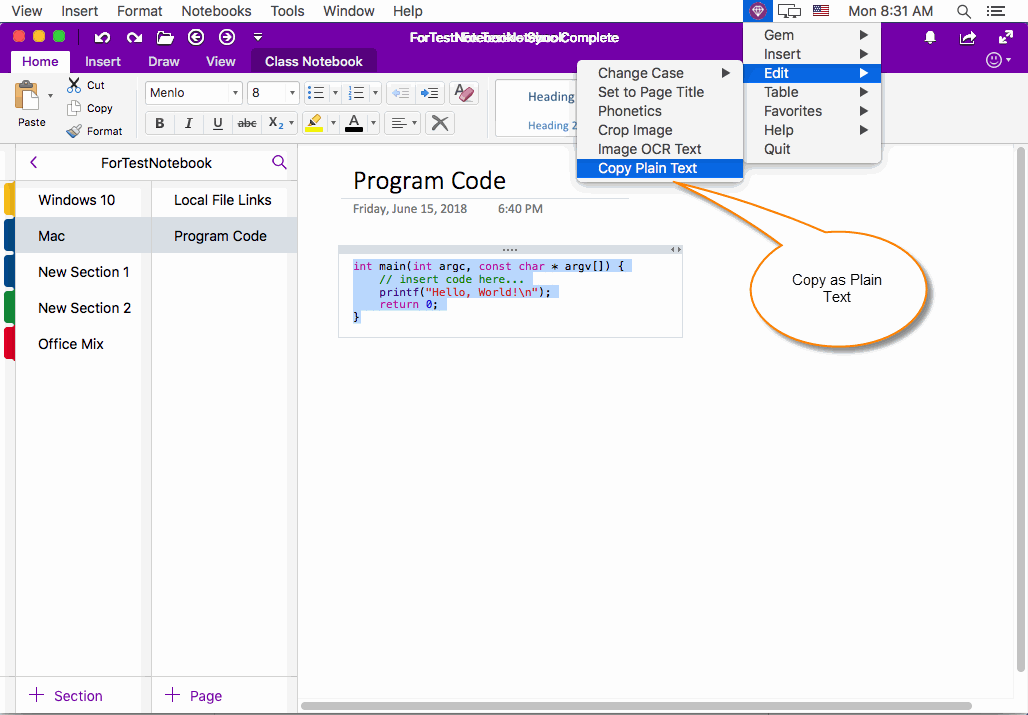1028x715 pixels.
Task: Click the Program Code page title field
Action: [429, 180]
